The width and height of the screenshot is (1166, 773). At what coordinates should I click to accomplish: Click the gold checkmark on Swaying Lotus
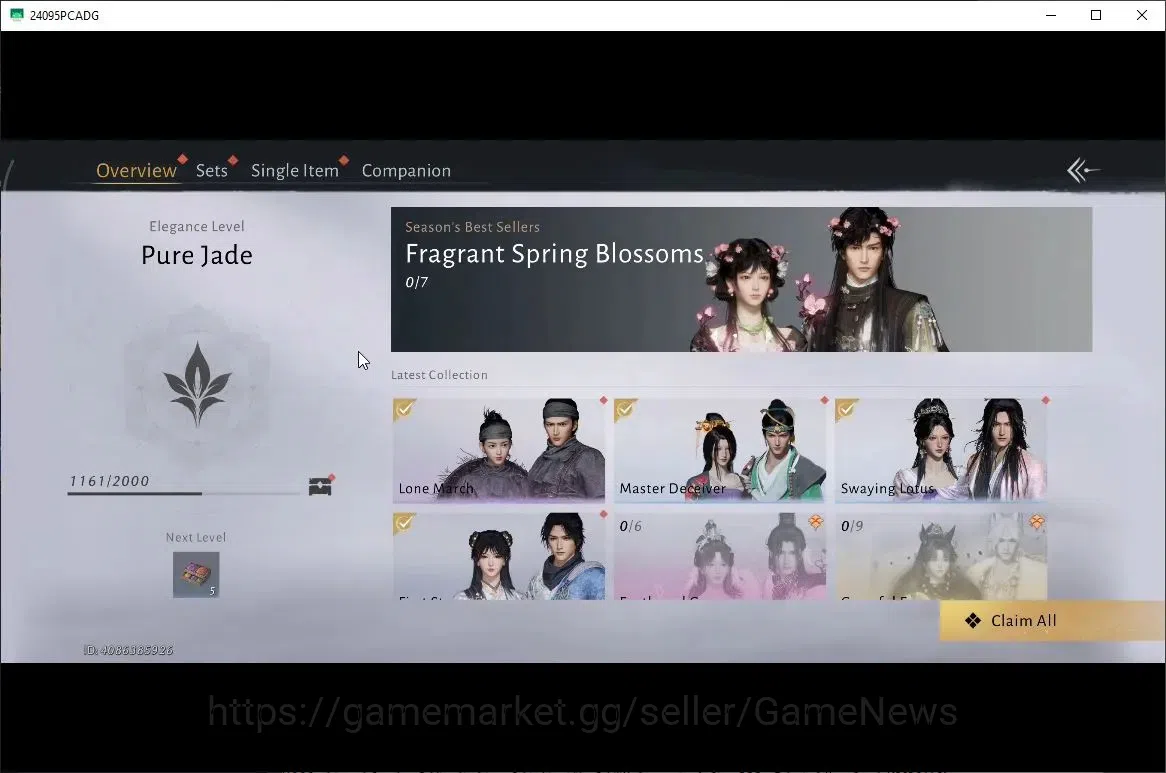click(x=846, y=409)
